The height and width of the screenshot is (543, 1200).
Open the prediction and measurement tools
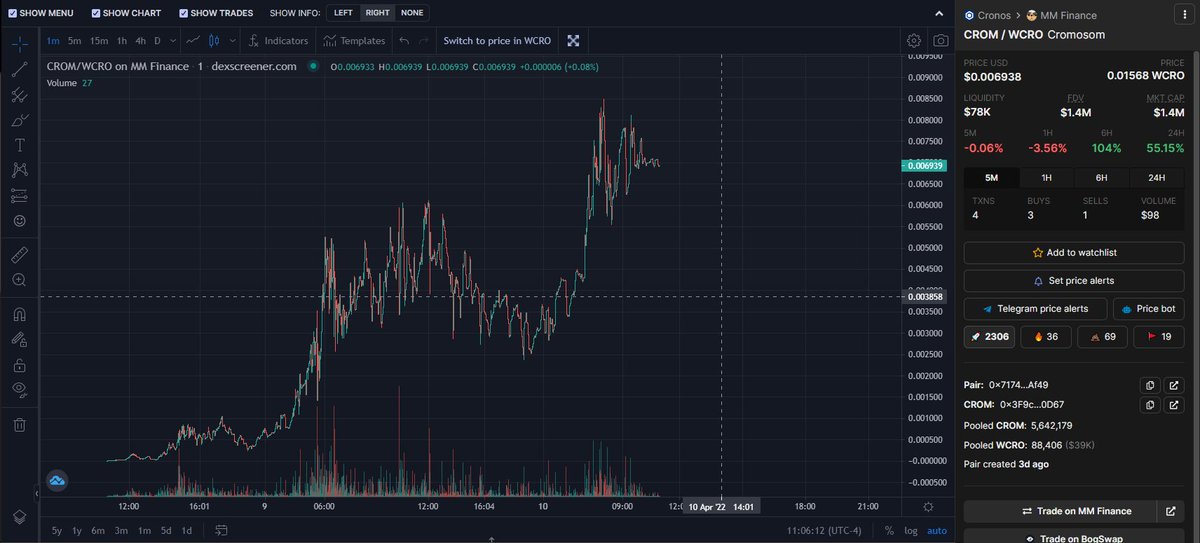[x=19, y=195]
